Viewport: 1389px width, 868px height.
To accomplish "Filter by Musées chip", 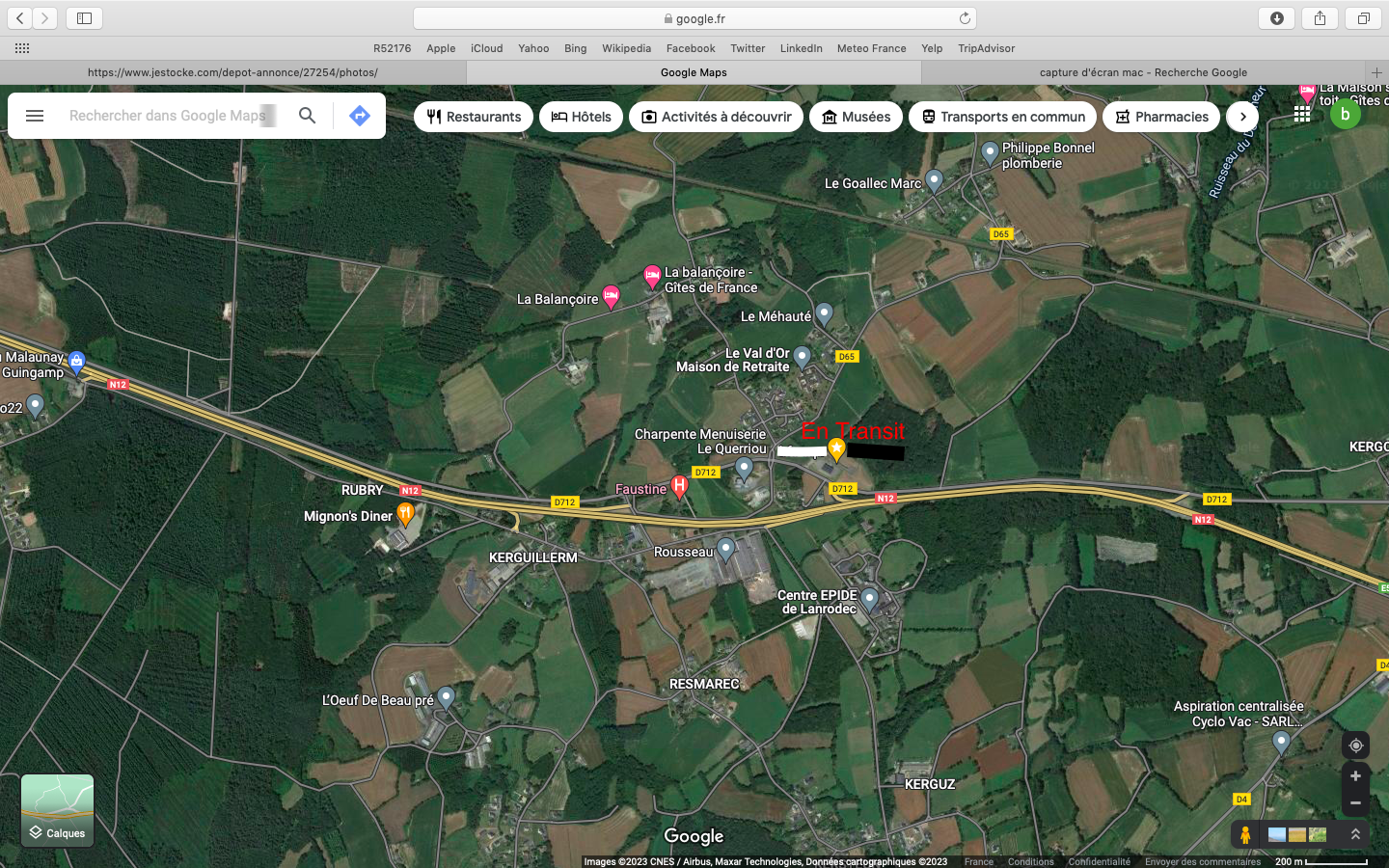I will pos(856,117).
